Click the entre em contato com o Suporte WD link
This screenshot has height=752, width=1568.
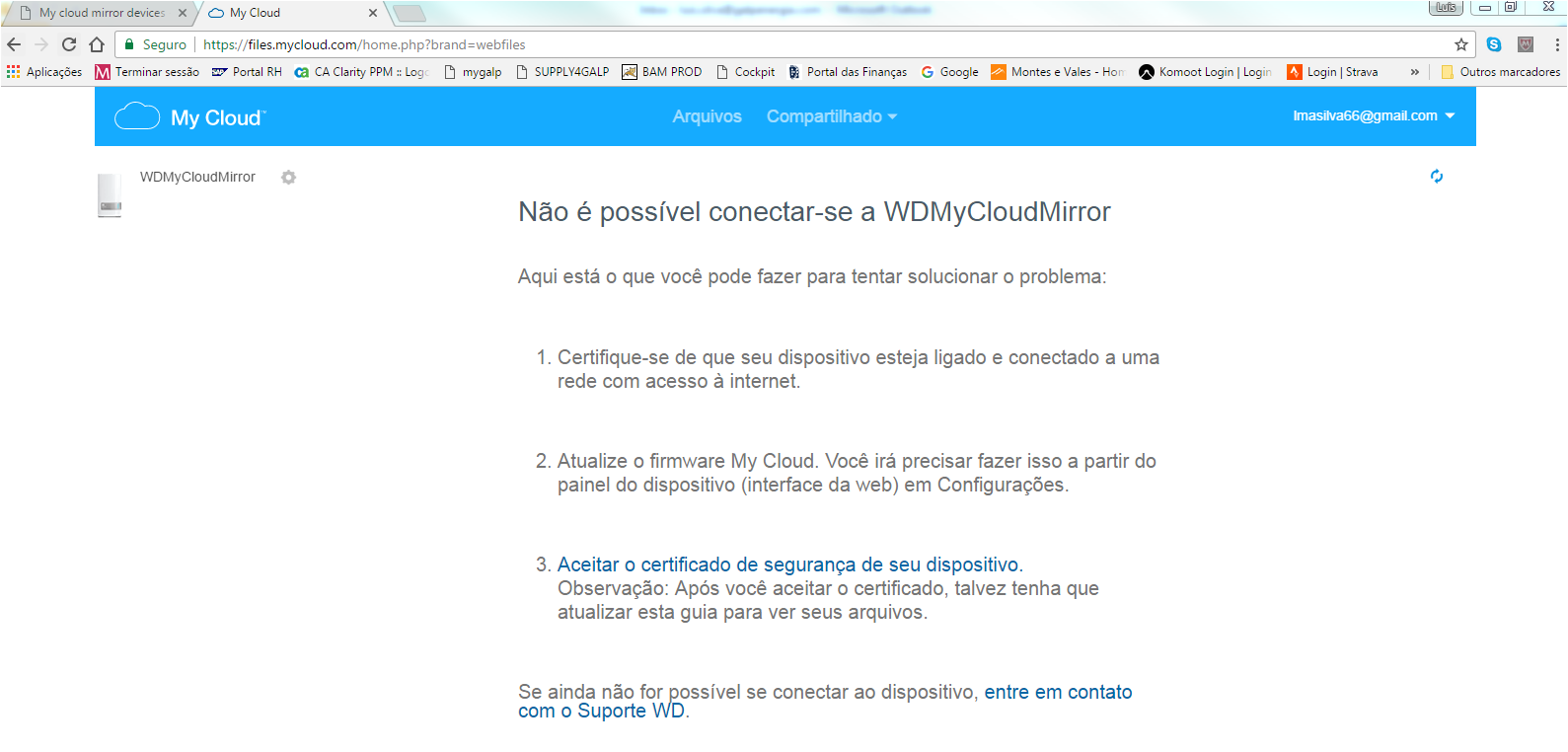coord(825,702)
